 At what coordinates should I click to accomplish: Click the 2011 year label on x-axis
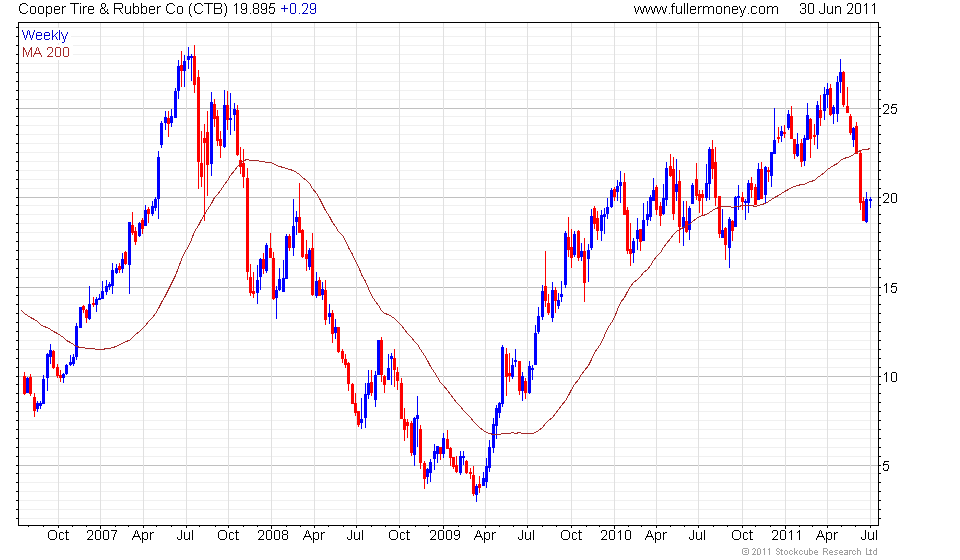[x=785, y=535]
